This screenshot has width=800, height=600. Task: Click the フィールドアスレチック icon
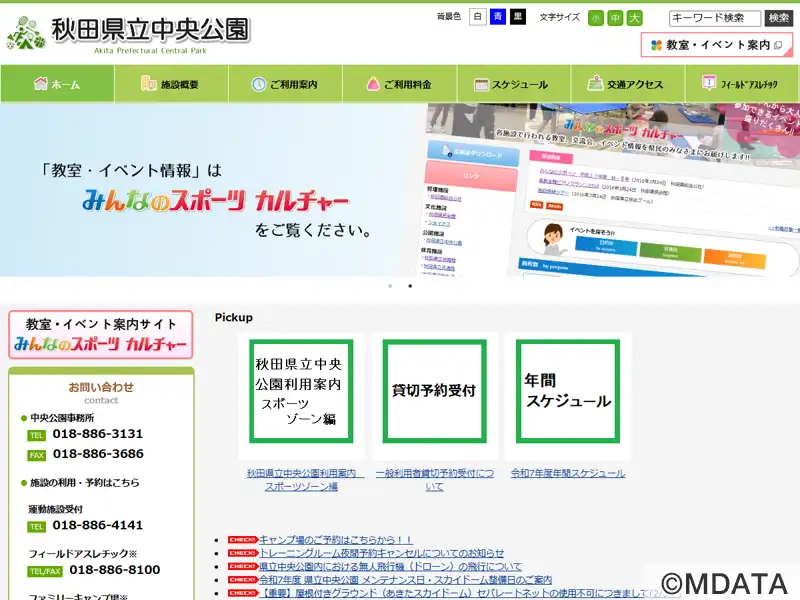click(709, 84)
